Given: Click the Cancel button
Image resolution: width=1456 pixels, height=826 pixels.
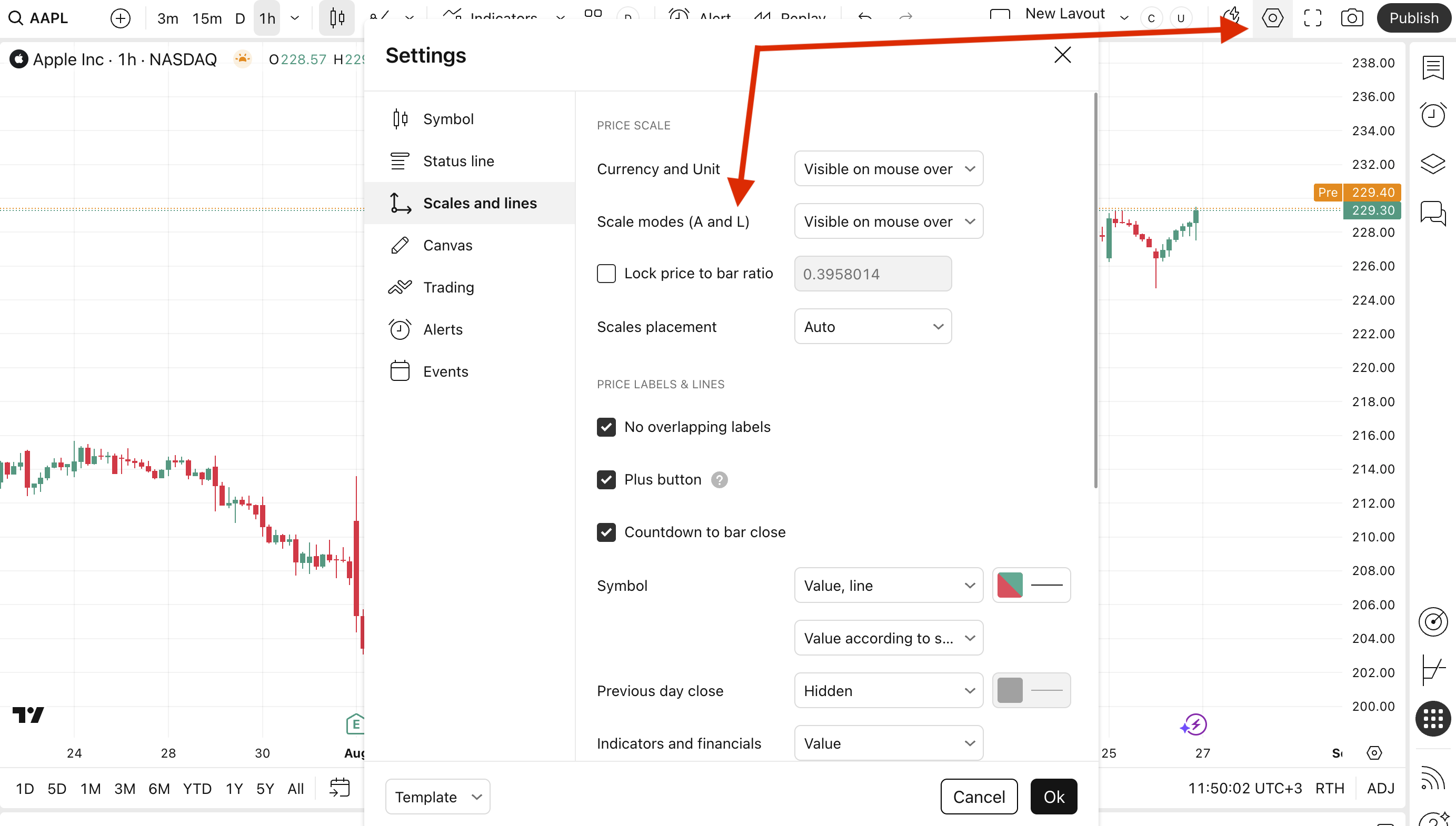Looking at the screenshot, I should click(x=978, y=797).
